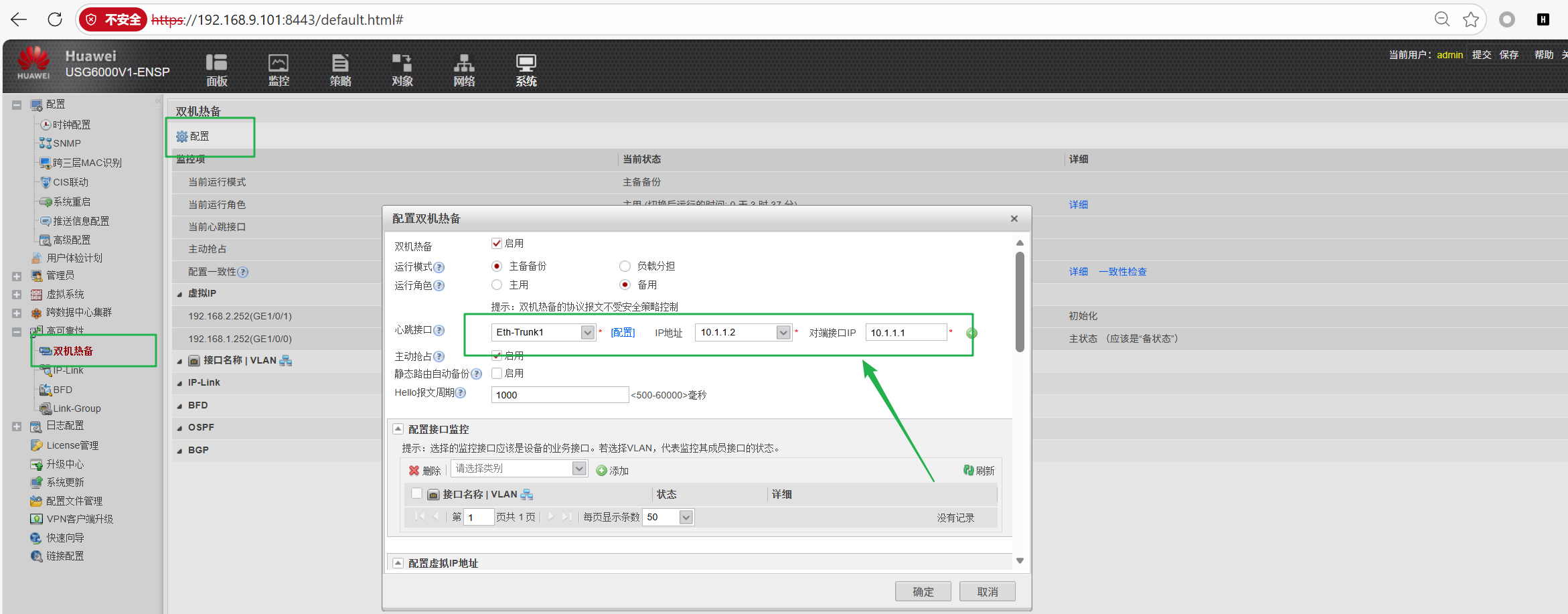Click help icon beside 静态路由自动备份
Screen dimensions: 1568x614
click(x=476, y=374)
